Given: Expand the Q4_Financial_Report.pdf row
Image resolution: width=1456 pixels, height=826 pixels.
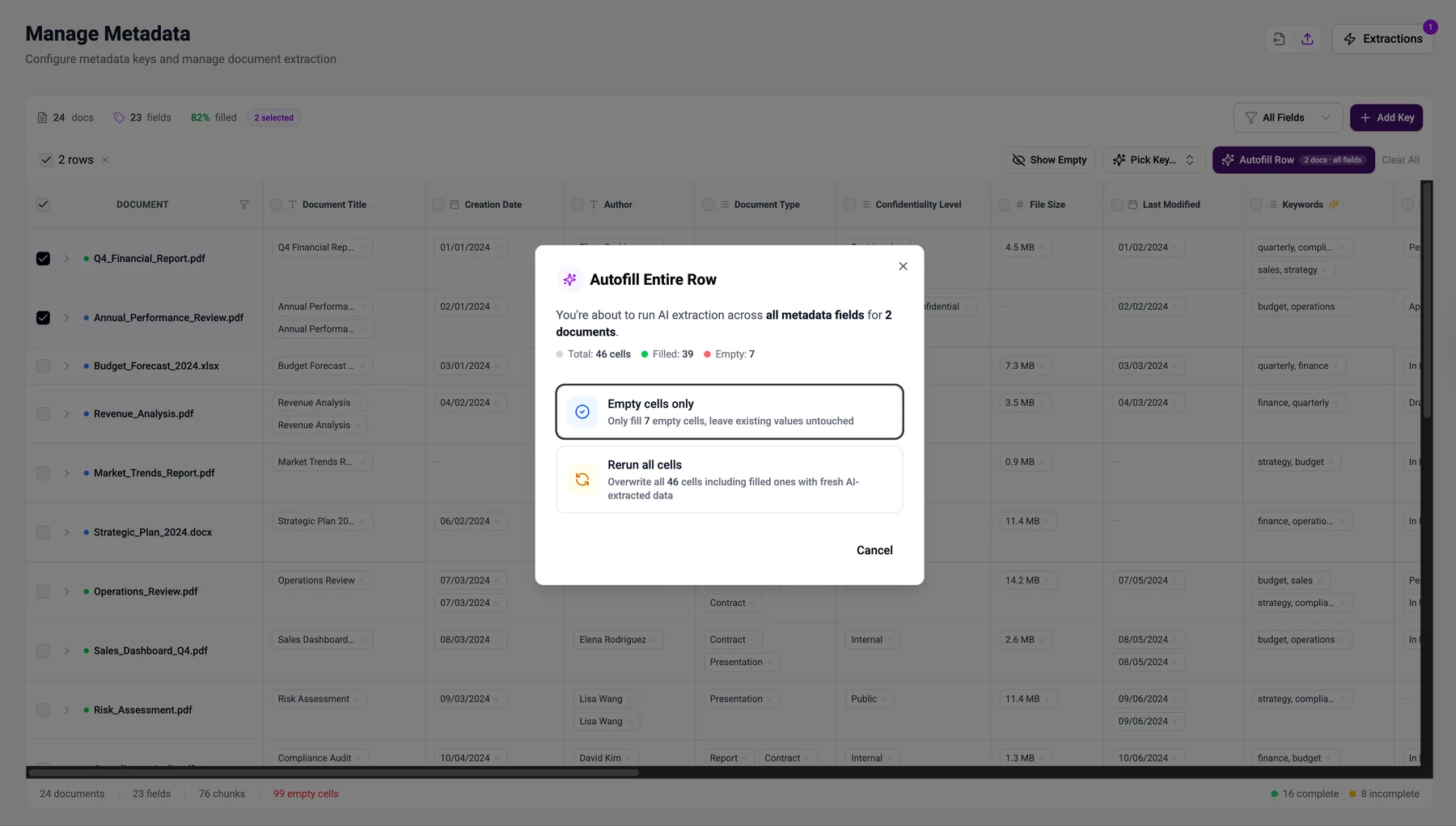Looking at the screenshot, I should pyautogui.click(x=66, y=259).
